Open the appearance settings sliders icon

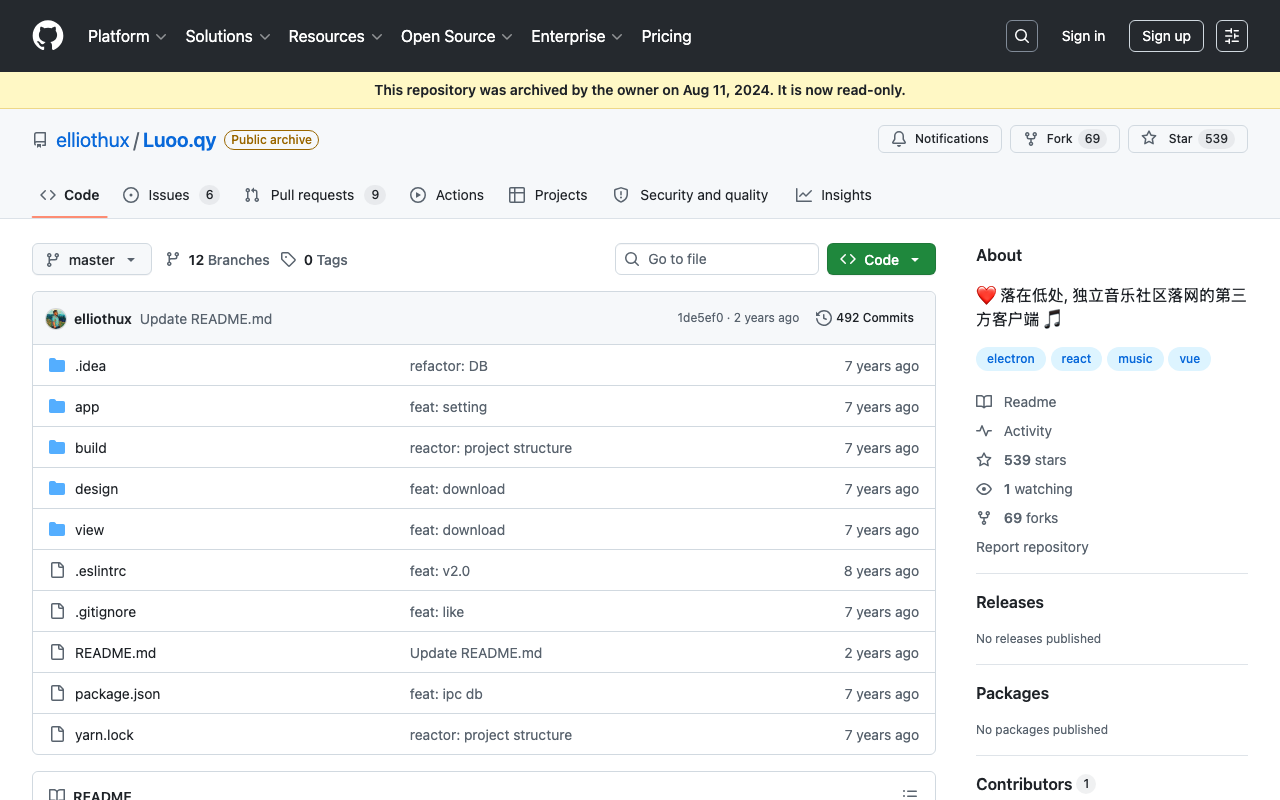click(1232, 36)
